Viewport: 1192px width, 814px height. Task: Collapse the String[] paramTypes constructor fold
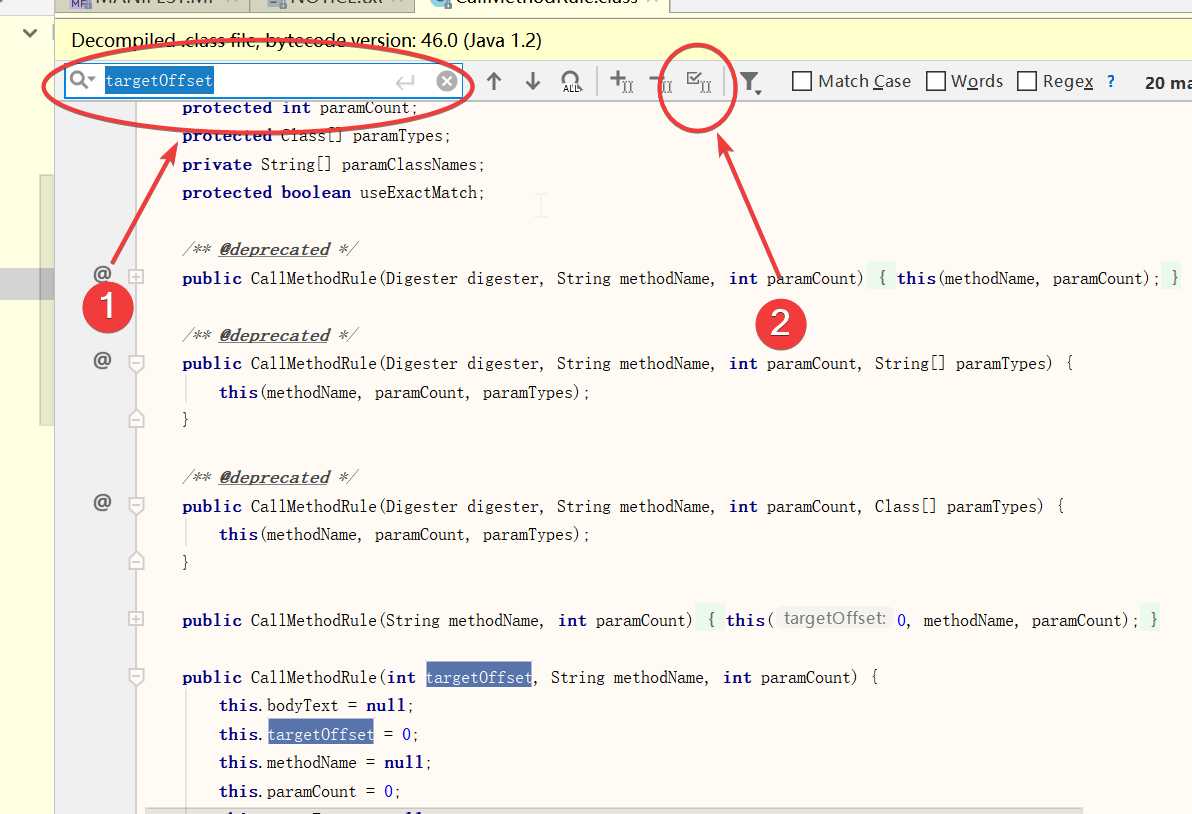click(x=136, y=363)
